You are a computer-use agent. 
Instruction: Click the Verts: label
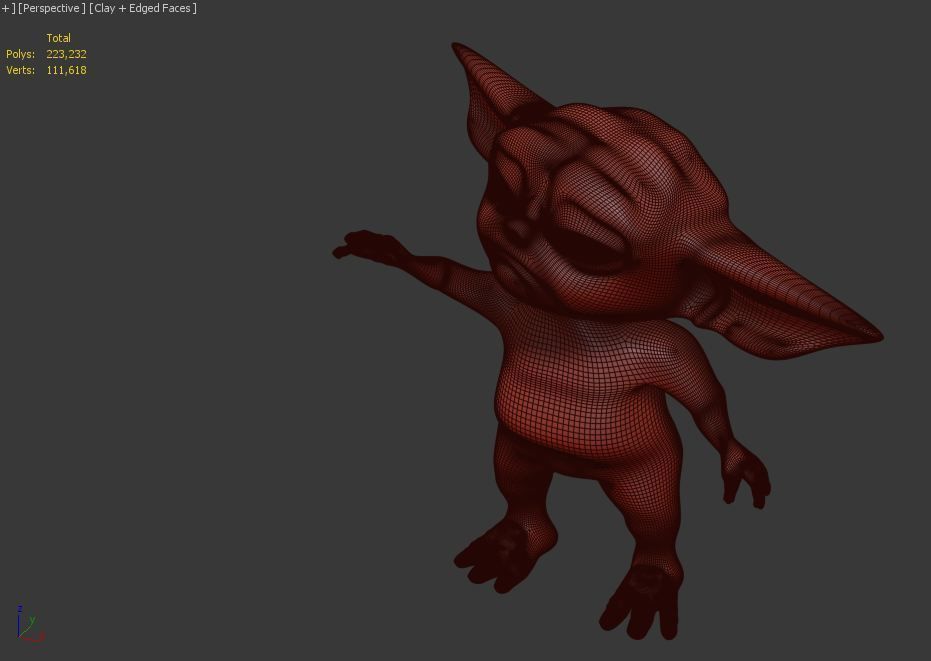pos(20,70)
